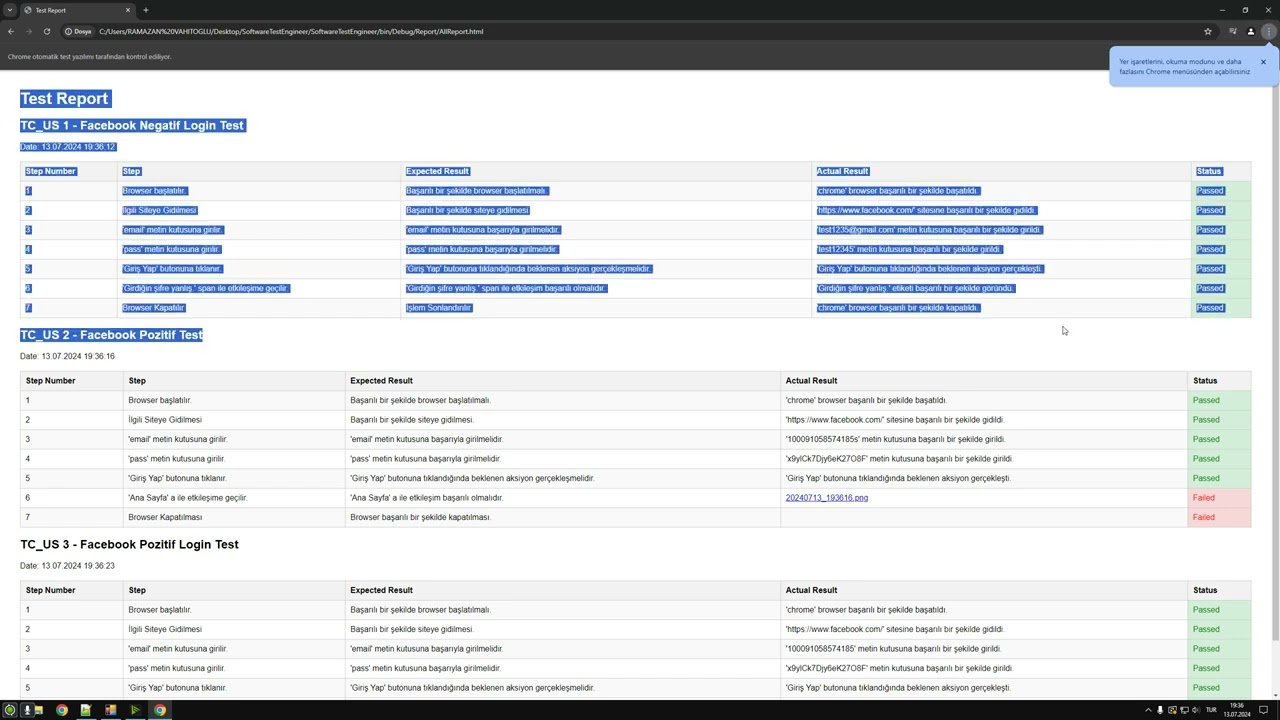Image resolution: width=1280 pixels, height=720 pixels.
Task: Switch the TUR keyboard language indicator
Action: click(1212, 710)
